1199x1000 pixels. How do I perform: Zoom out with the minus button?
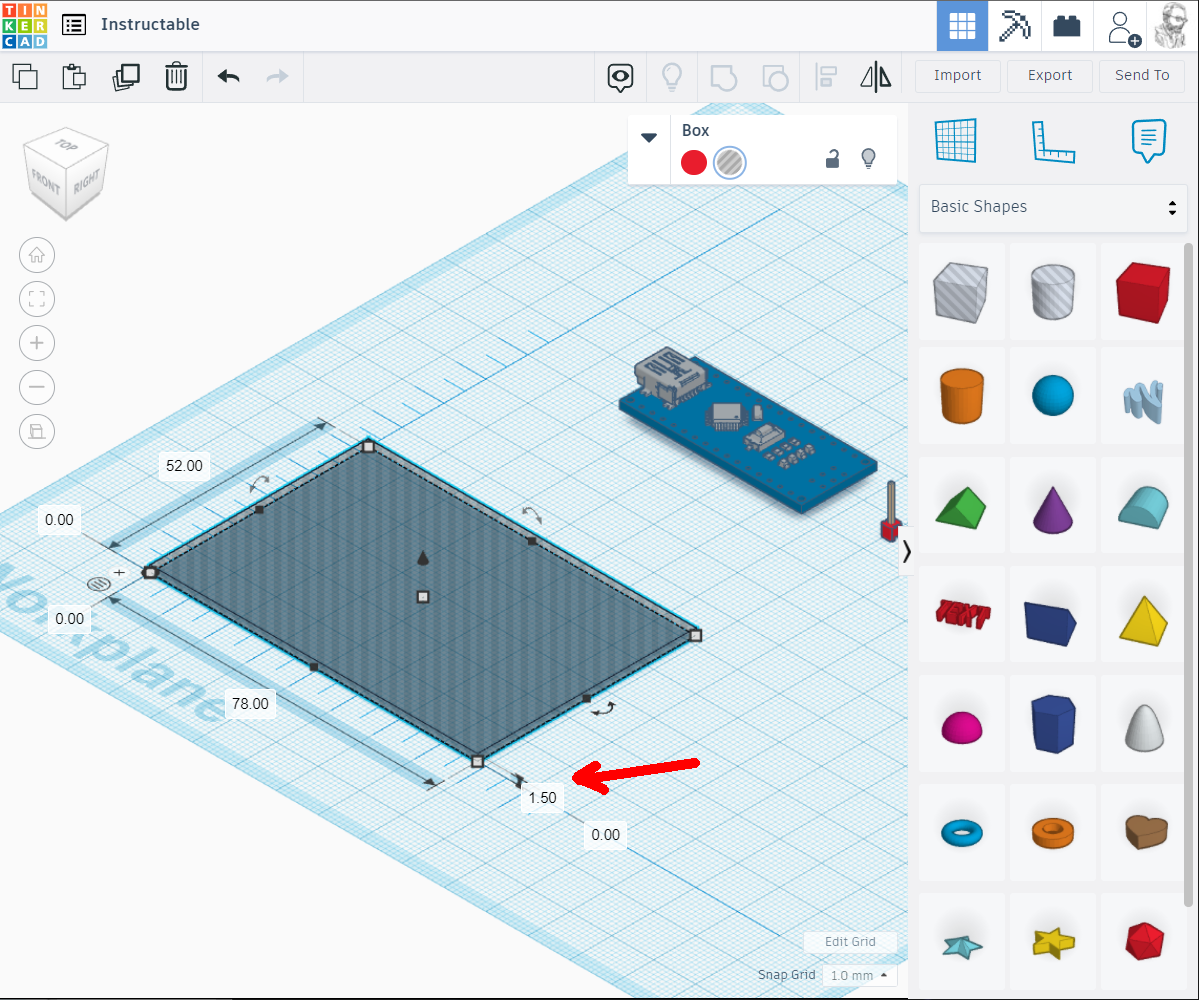pos(37,388)
